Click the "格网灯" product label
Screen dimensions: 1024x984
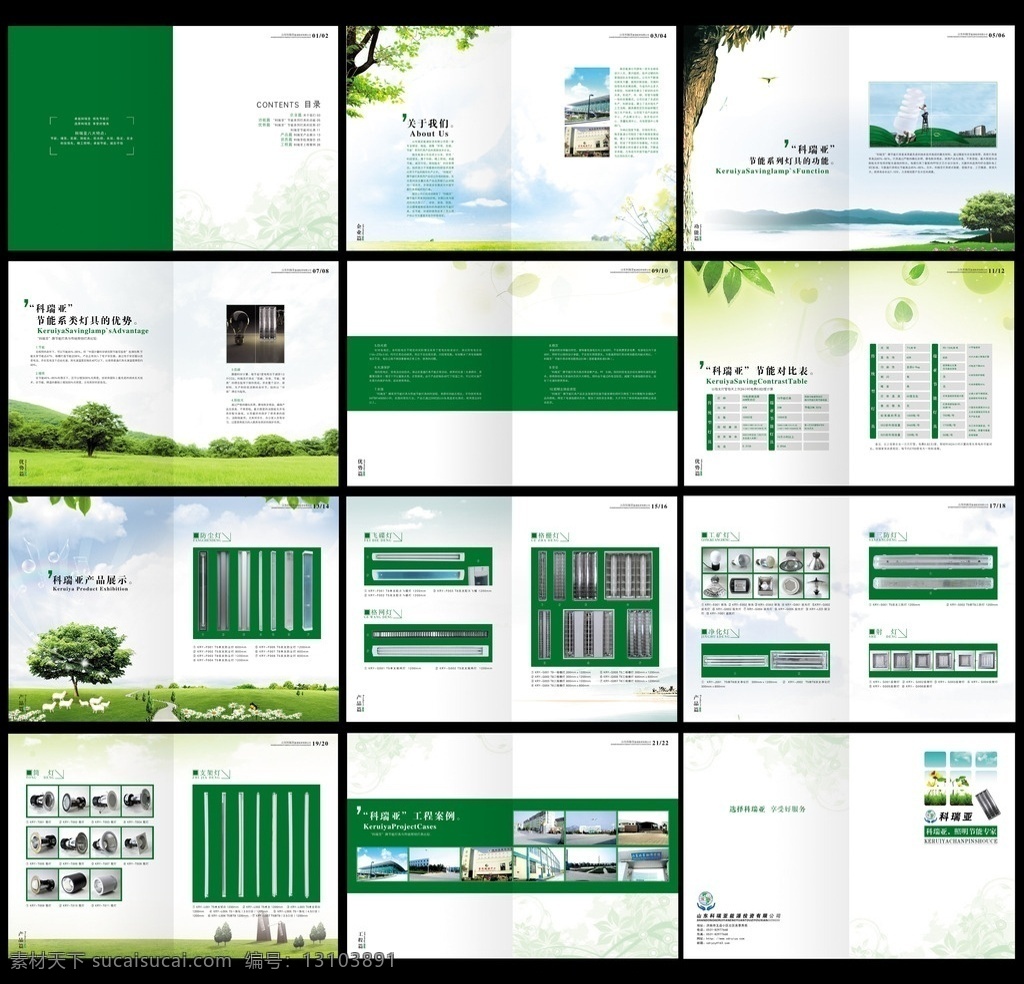(381, 612)
